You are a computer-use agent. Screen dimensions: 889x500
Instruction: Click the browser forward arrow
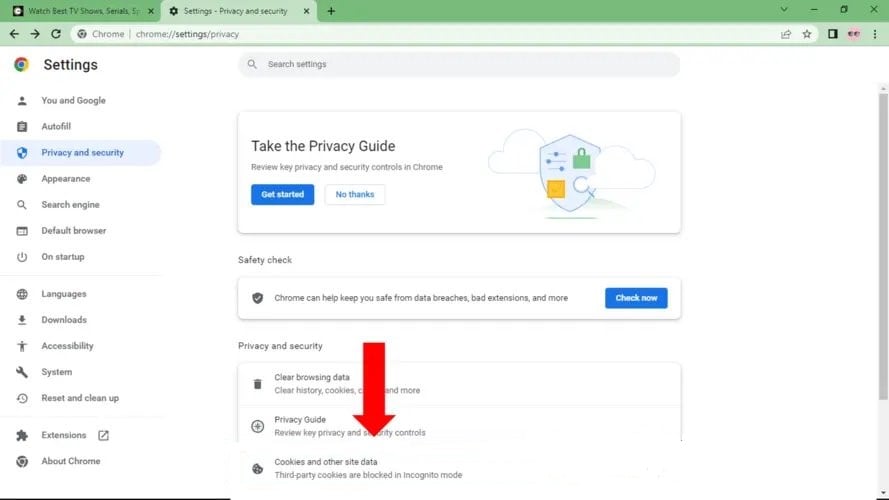pos(35,34)
